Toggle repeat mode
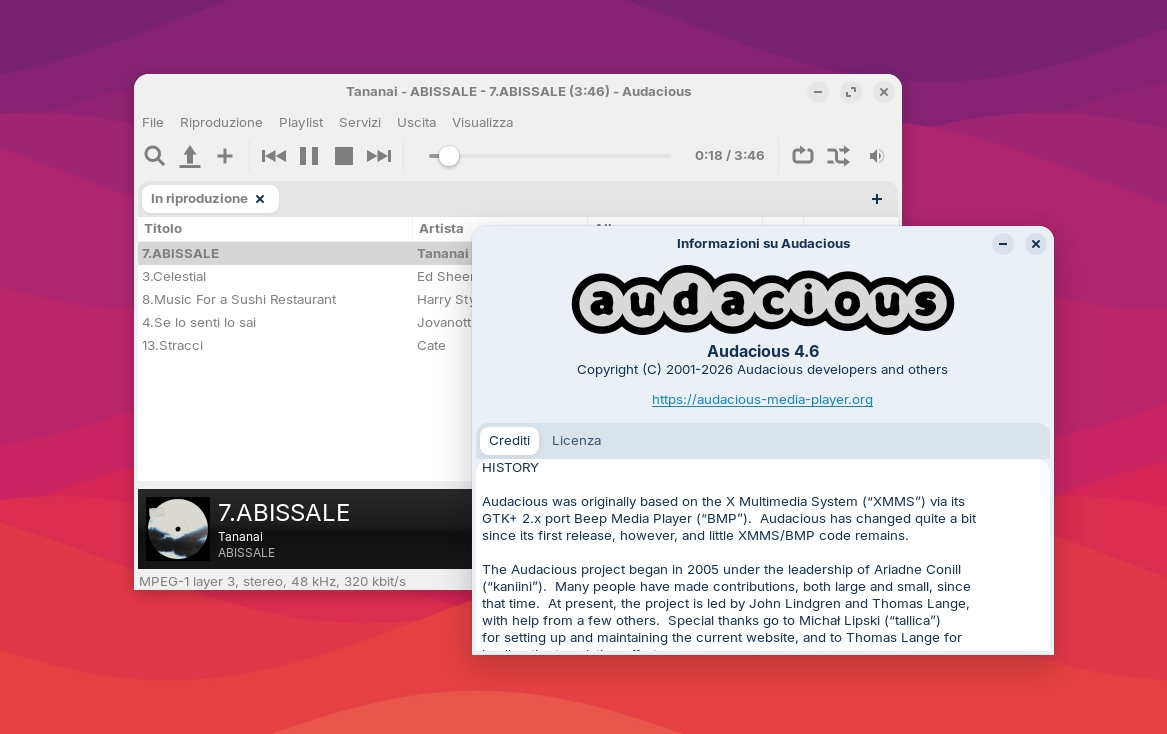This screenshot has height=734, width=1167. (x=803, y=156)
